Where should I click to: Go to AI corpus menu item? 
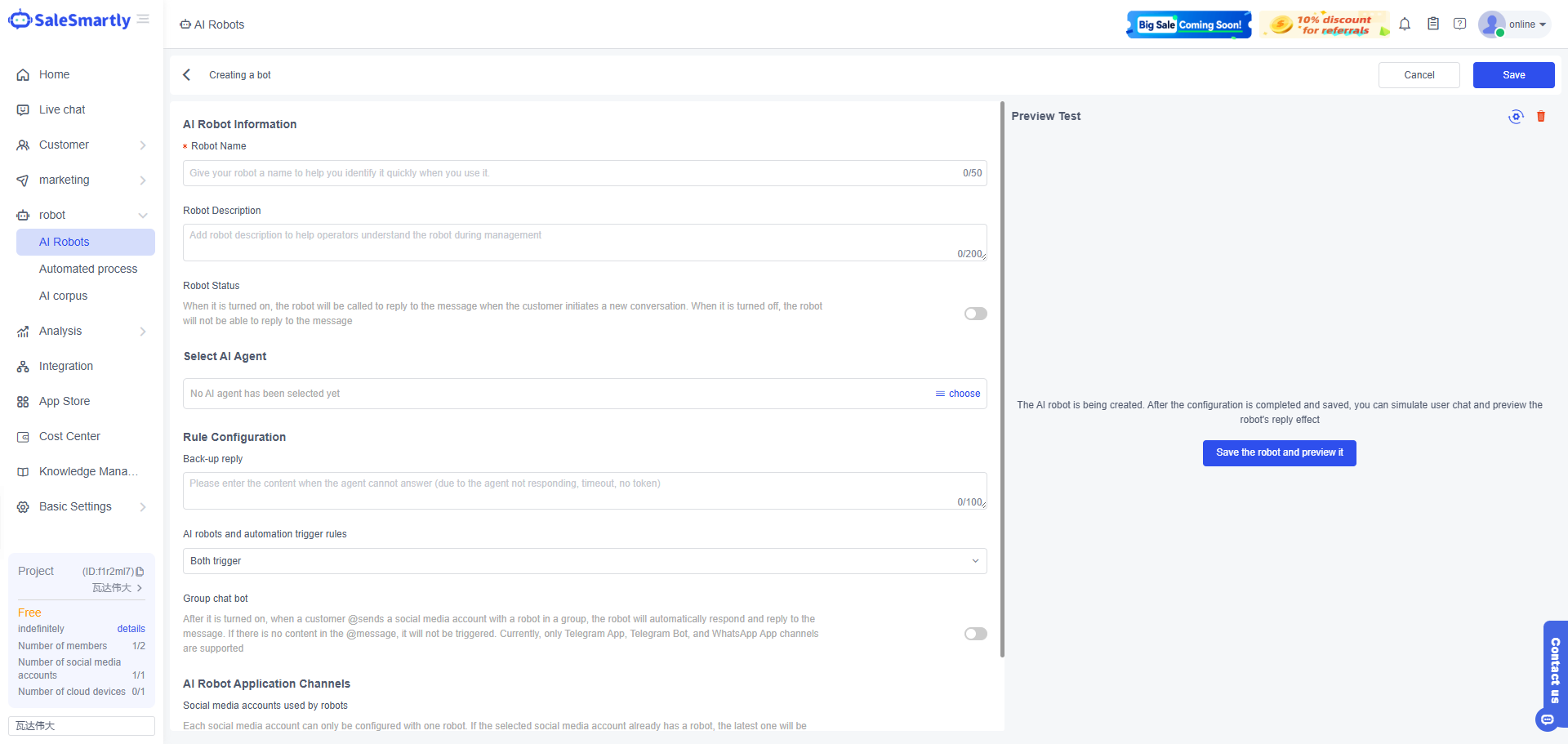click(x=63, y=296)
